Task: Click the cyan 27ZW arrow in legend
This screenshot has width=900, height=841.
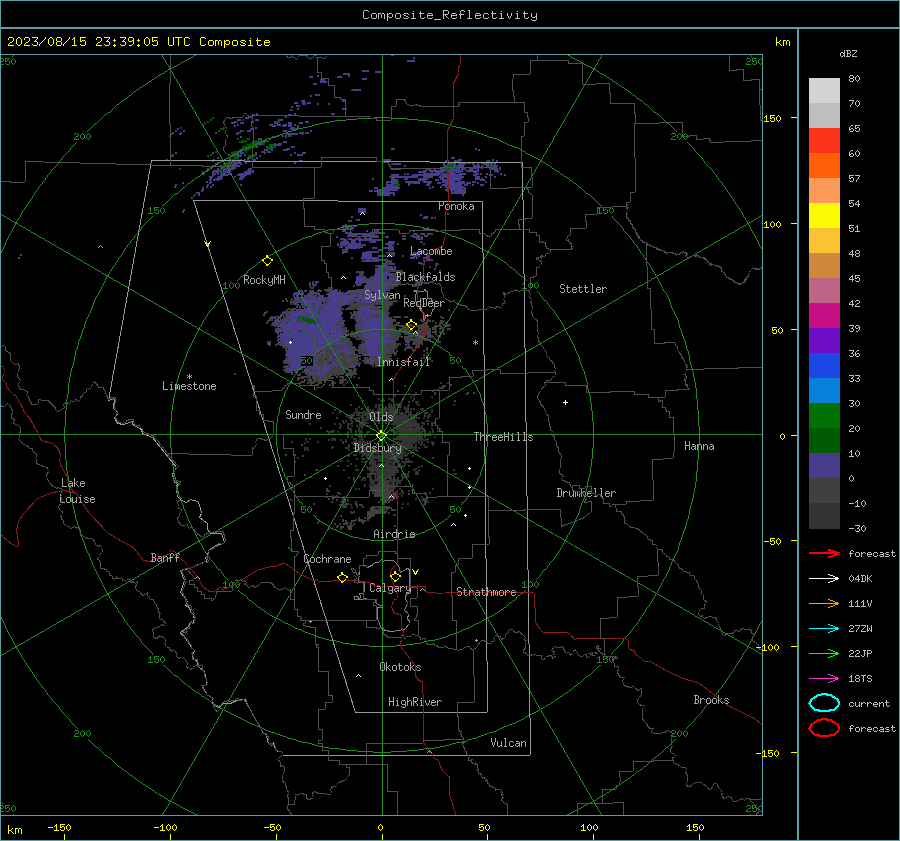Action: click(824, 629)
